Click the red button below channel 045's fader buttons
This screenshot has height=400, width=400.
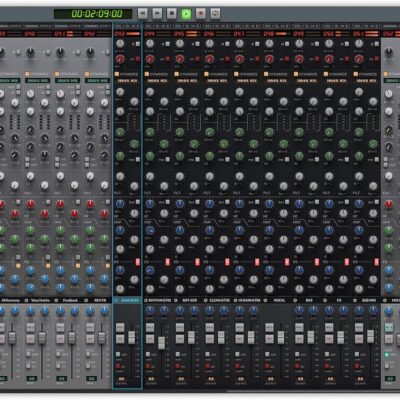point(178,366)
